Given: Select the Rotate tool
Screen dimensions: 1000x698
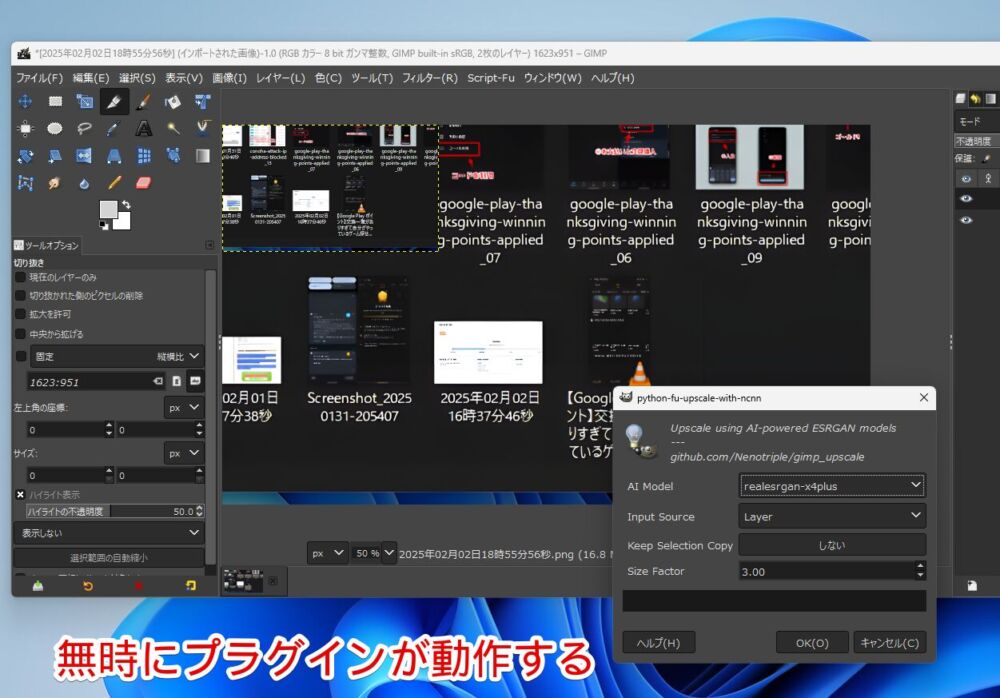Looking at the screenshot, I should 26,156.
